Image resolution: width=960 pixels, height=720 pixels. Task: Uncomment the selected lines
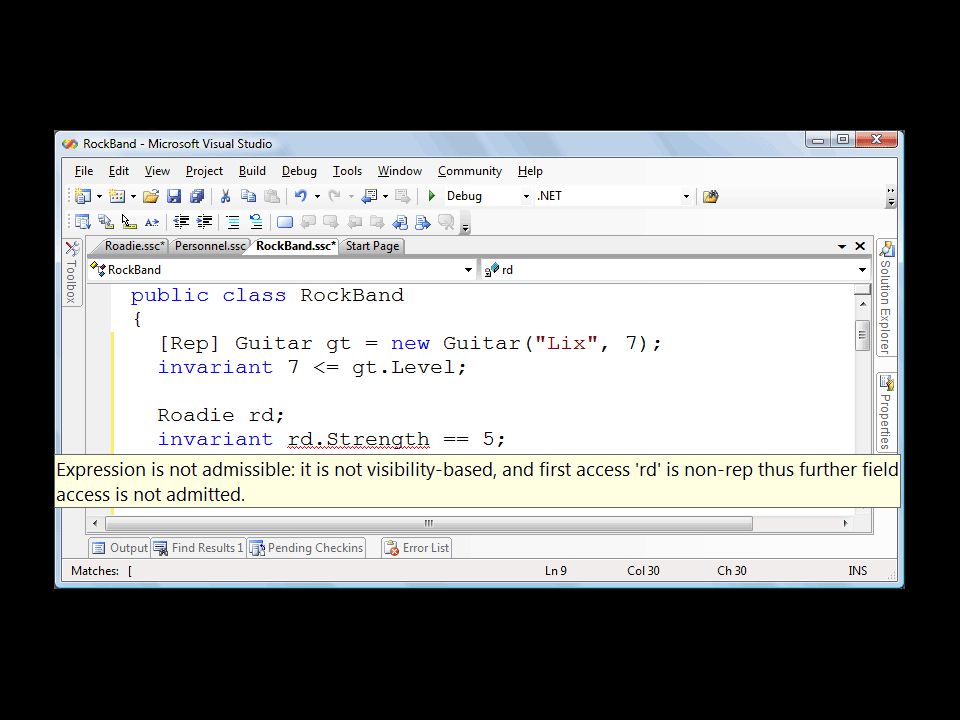pyautogui.click(x=256, y=222)
